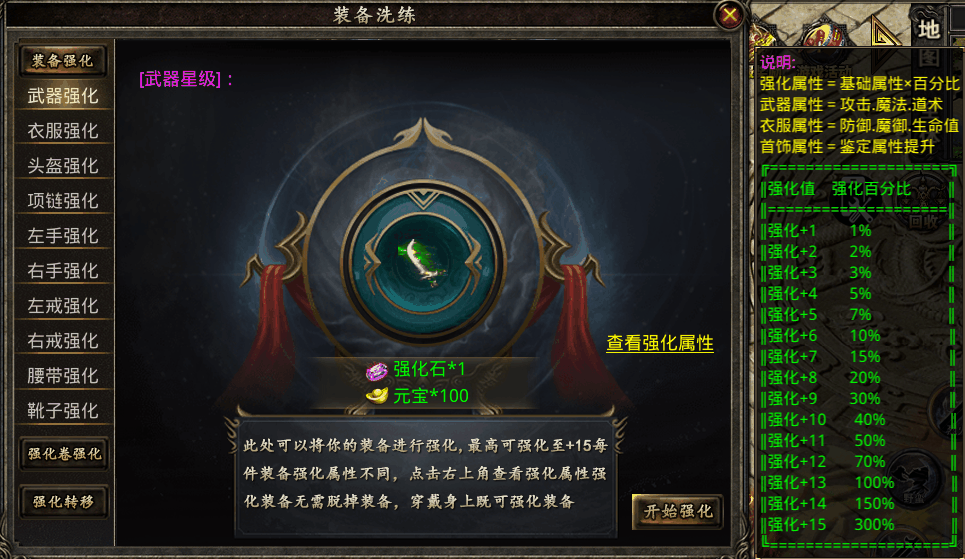Click the 强化转移 transfer button
The image size is (965, 559).
tap(64, 502)
